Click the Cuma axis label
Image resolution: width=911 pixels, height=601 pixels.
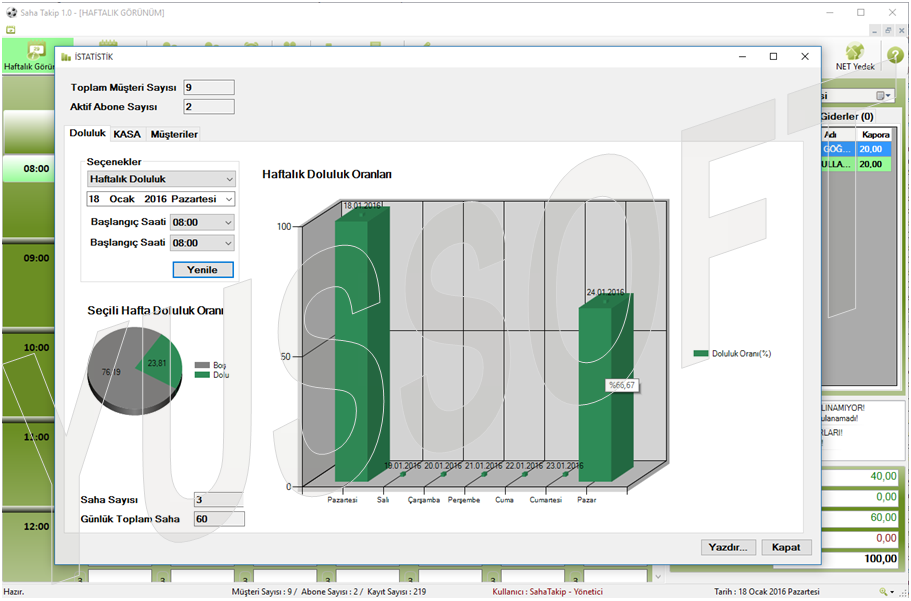tap(504, 500)
